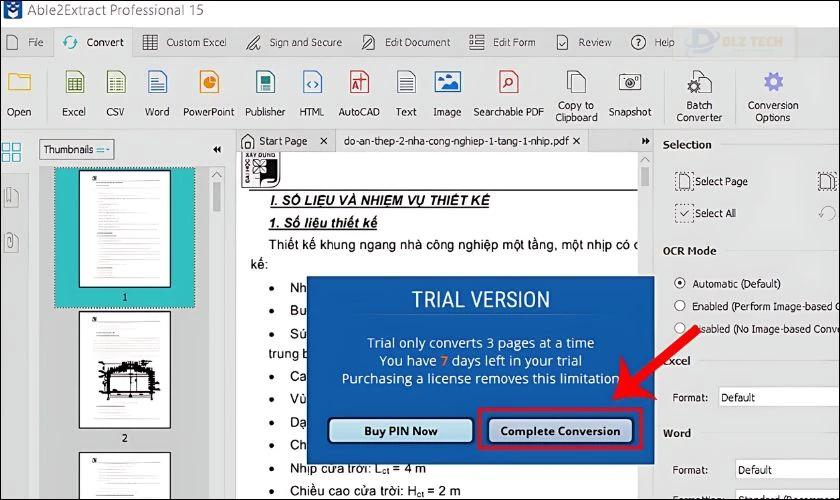Screen dimensions: 840x500
Task: Open the Review tab
Action: coord(584,42)
